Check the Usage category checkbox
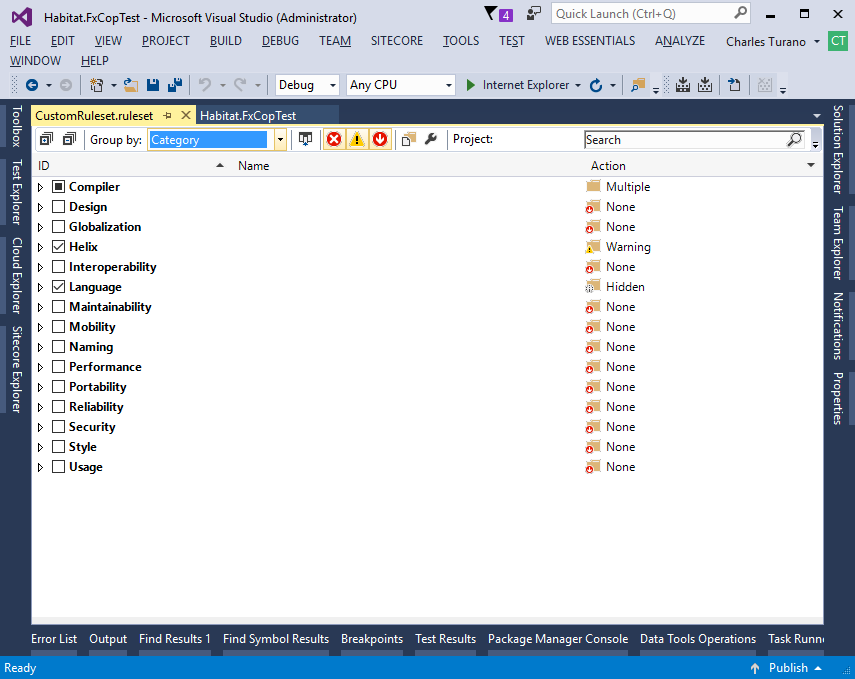 58,467
